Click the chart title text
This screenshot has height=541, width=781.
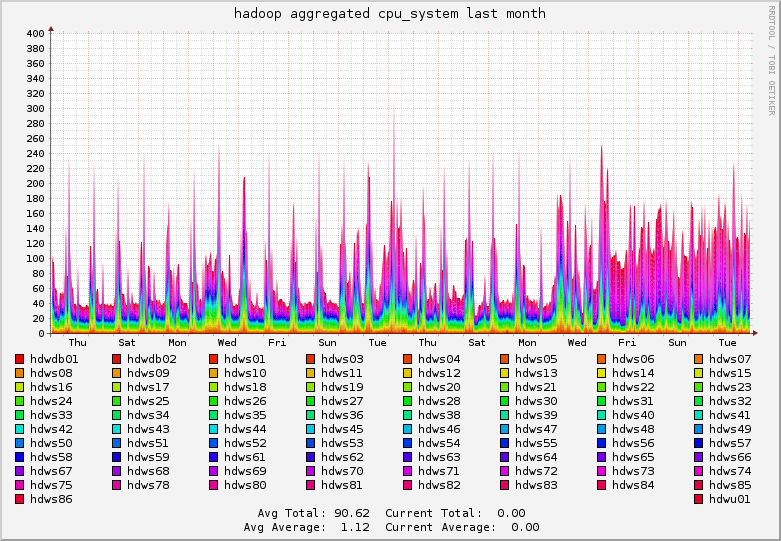(x=390, y=13)
